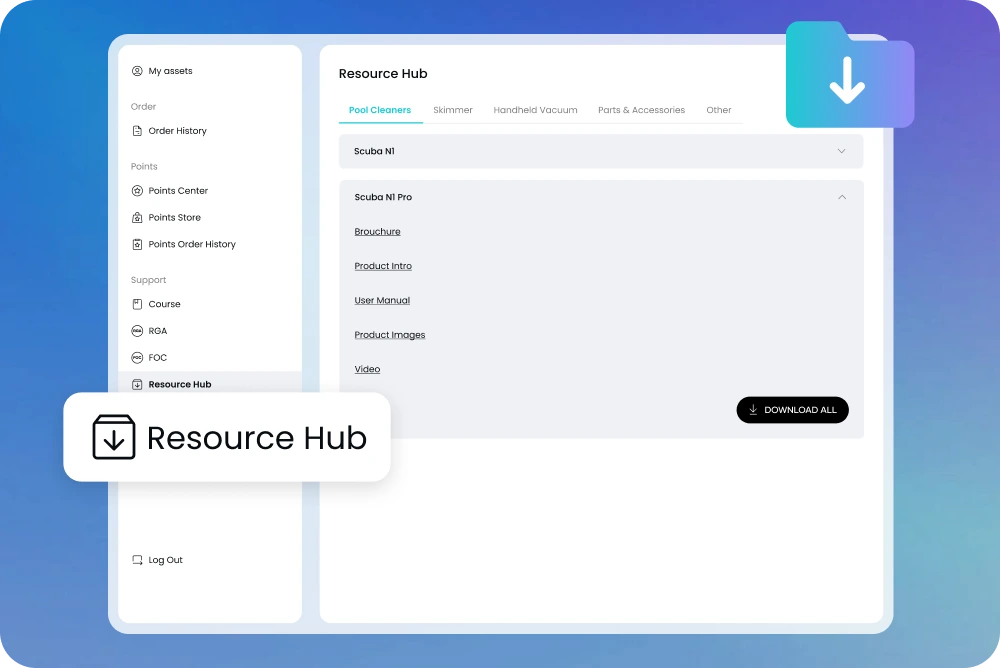Click the My assets user icon

tap(137, 71)
